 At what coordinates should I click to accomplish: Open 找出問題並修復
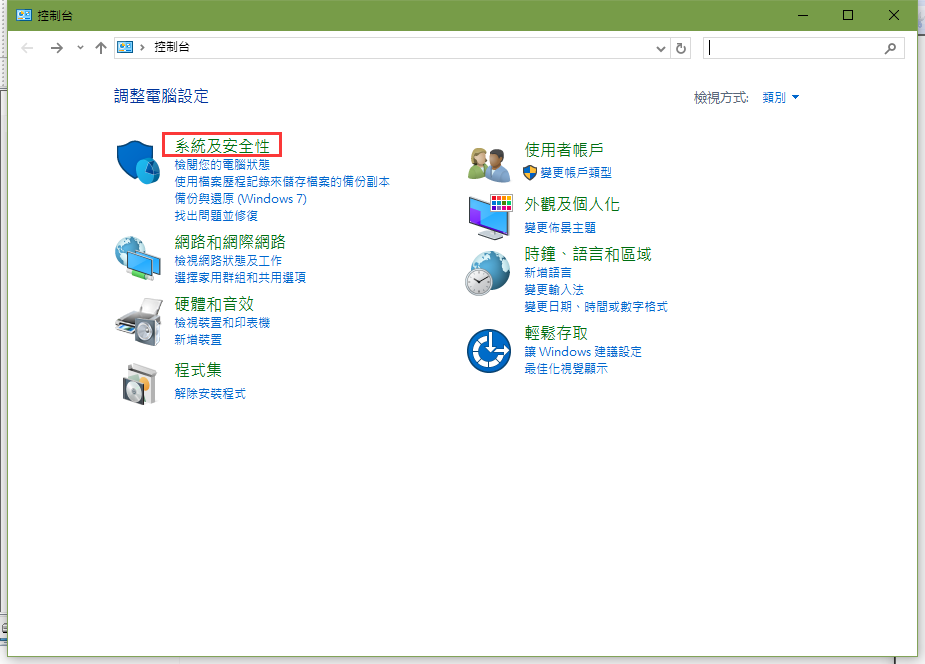pos(216,216)
